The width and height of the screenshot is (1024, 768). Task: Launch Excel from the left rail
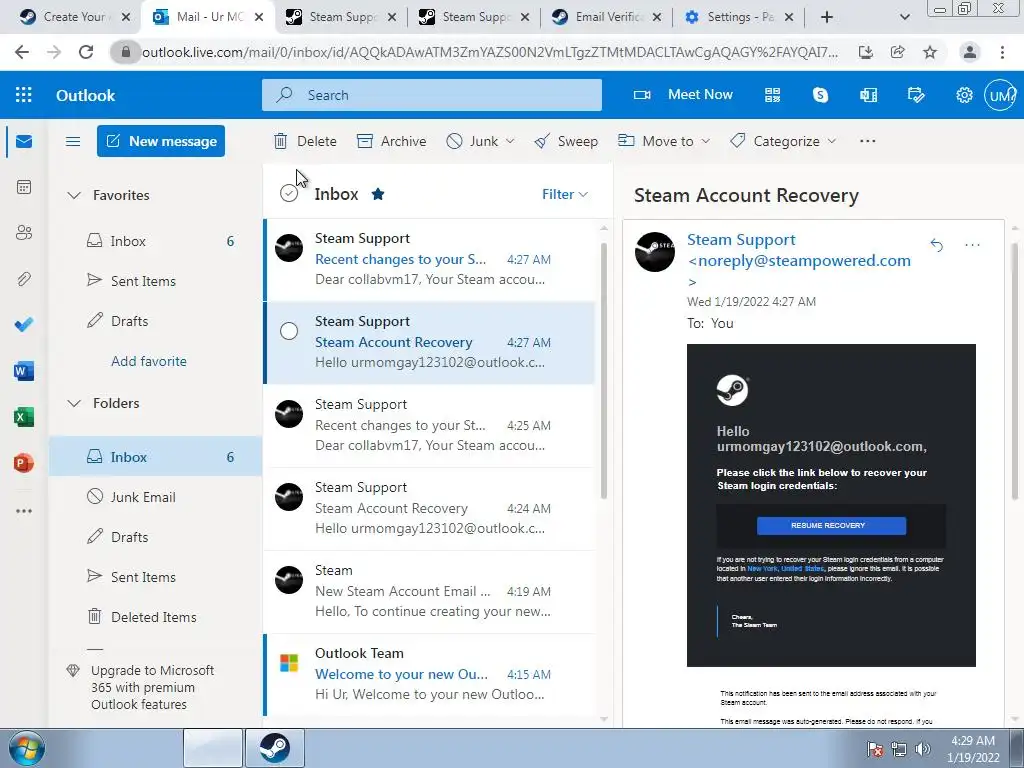[x=24, y=417]
